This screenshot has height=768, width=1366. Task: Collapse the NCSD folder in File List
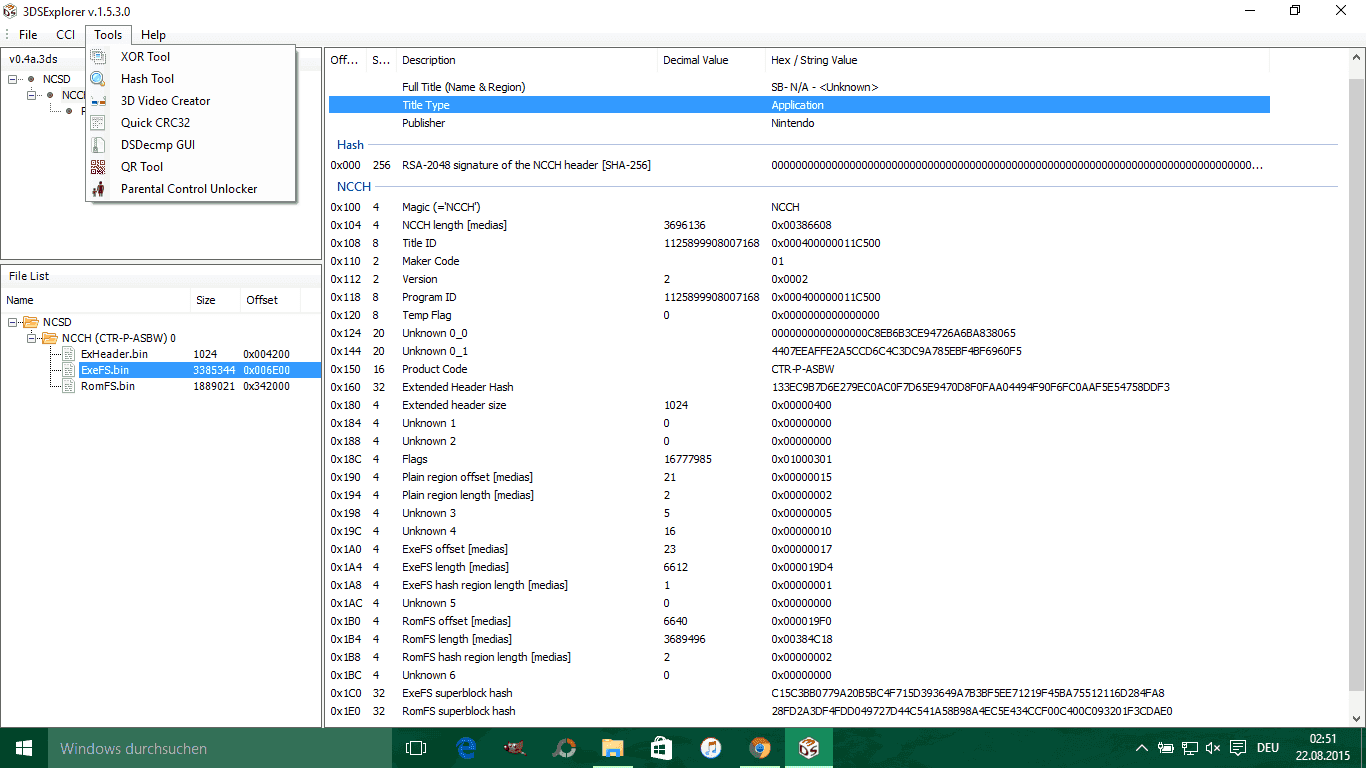(13, 322)
